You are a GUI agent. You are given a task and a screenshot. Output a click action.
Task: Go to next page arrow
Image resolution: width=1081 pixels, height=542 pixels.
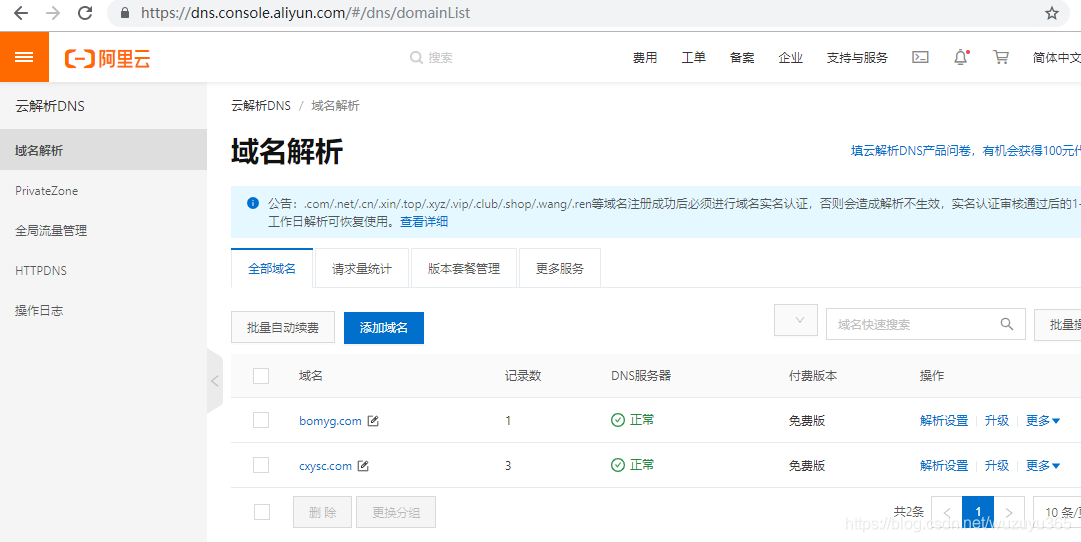[x=1009, y=512]
